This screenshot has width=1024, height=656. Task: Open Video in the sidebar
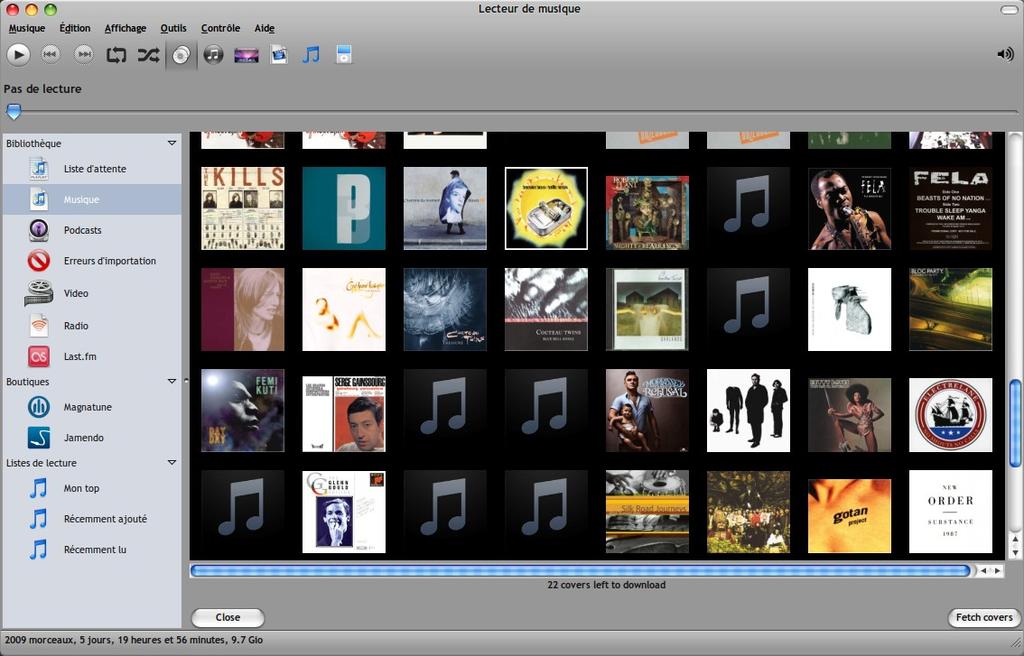tap(92, 293)
